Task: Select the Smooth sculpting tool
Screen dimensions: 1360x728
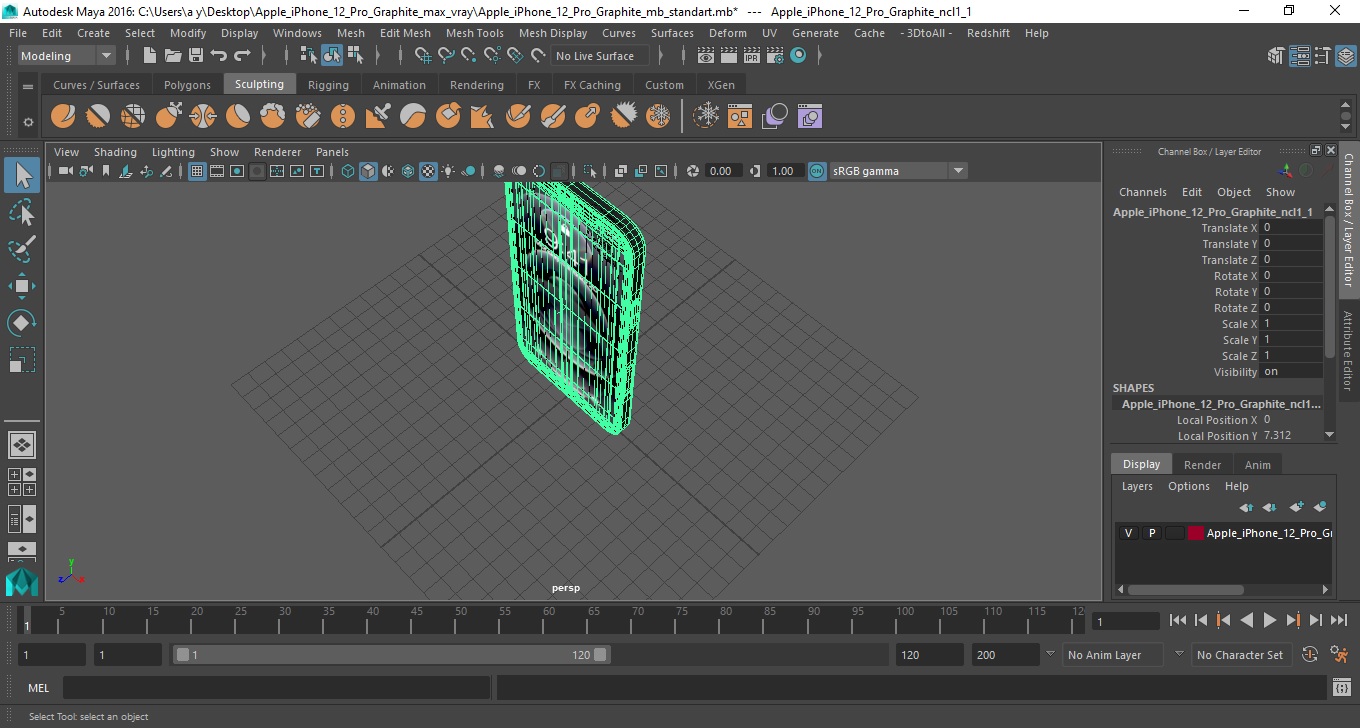Action: 98,117
